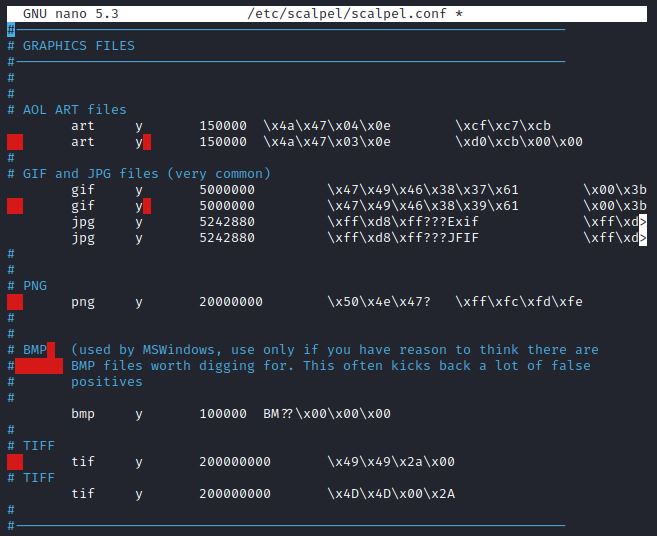The width and height of the screenshot is (657, 536).
Task: Click the red highlight after y on second art line
Action: pos(147,142)
